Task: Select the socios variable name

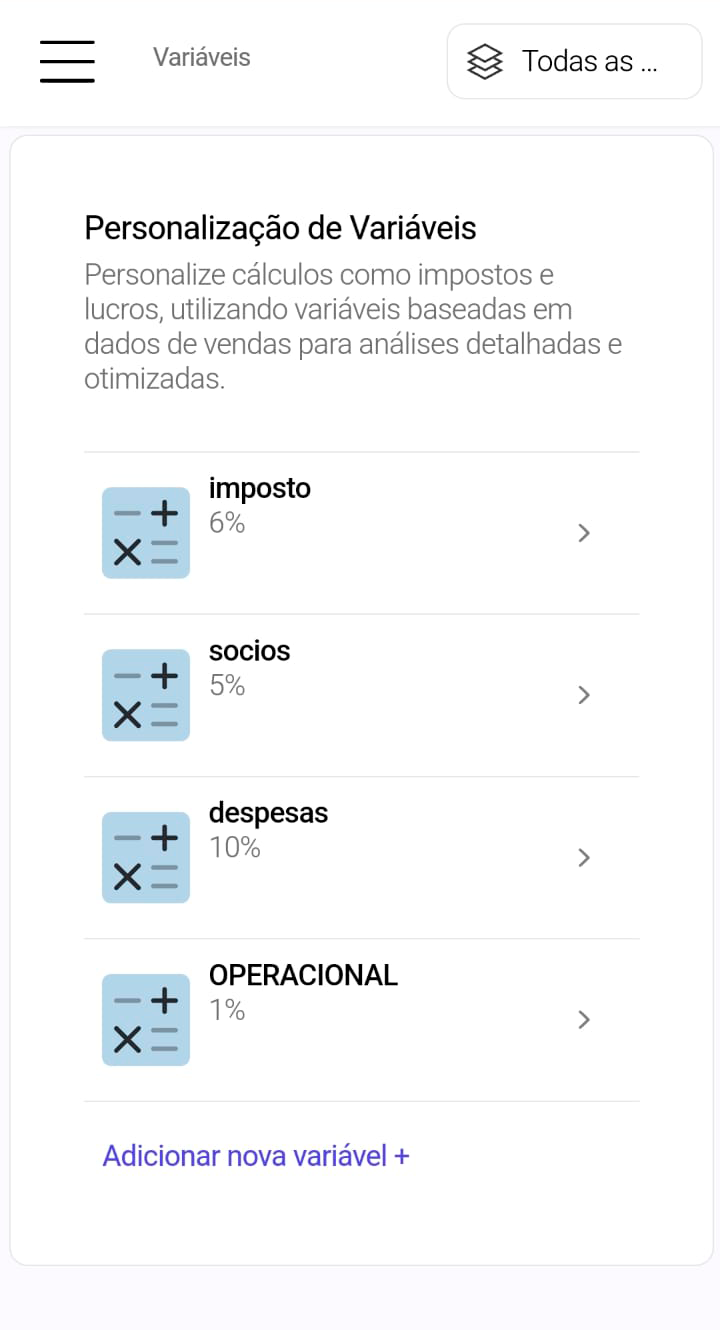Action: 250,651
